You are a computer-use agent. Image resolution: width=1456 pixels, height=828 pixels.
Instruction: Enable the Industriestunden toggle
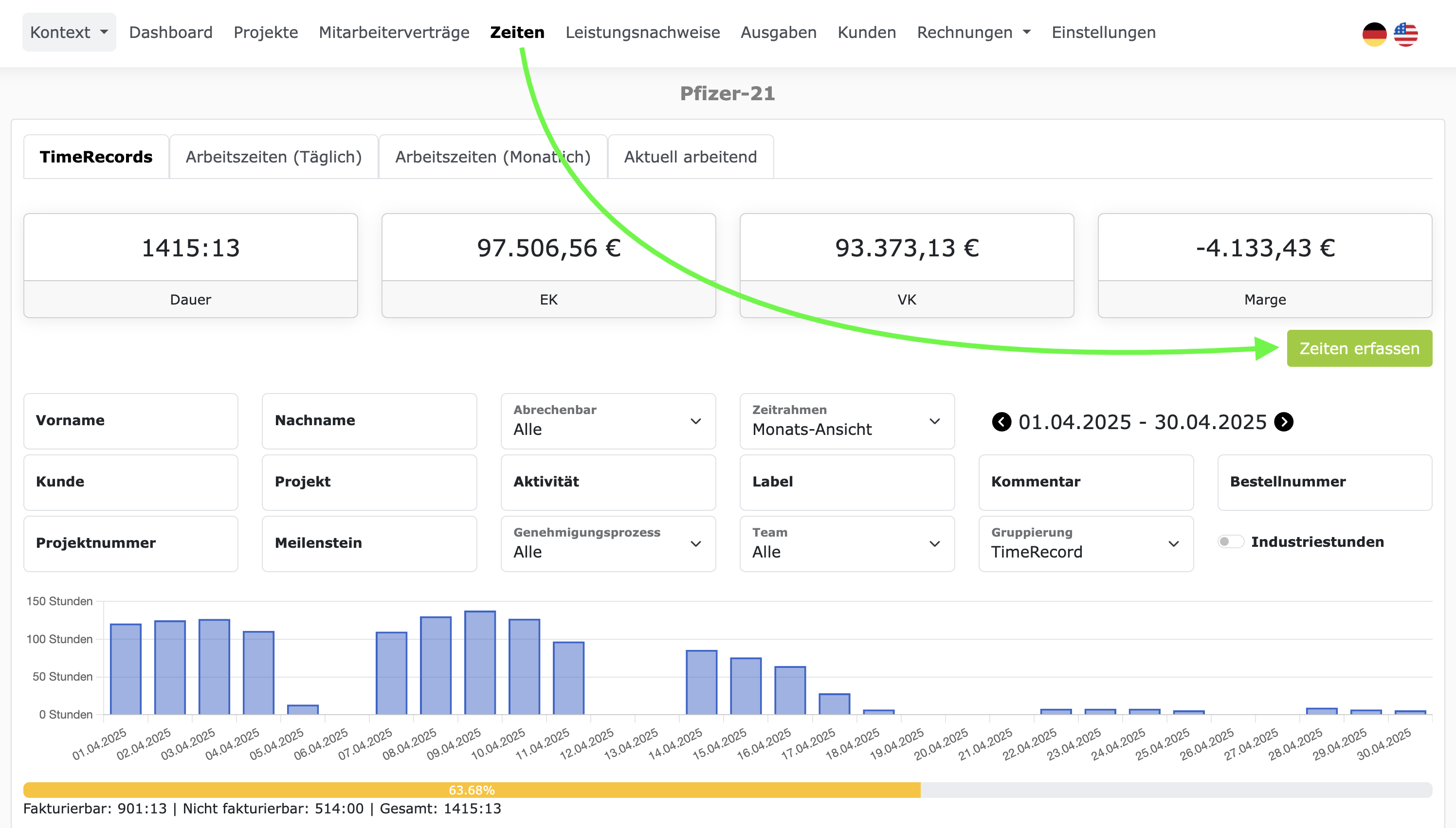point(1231,542)
